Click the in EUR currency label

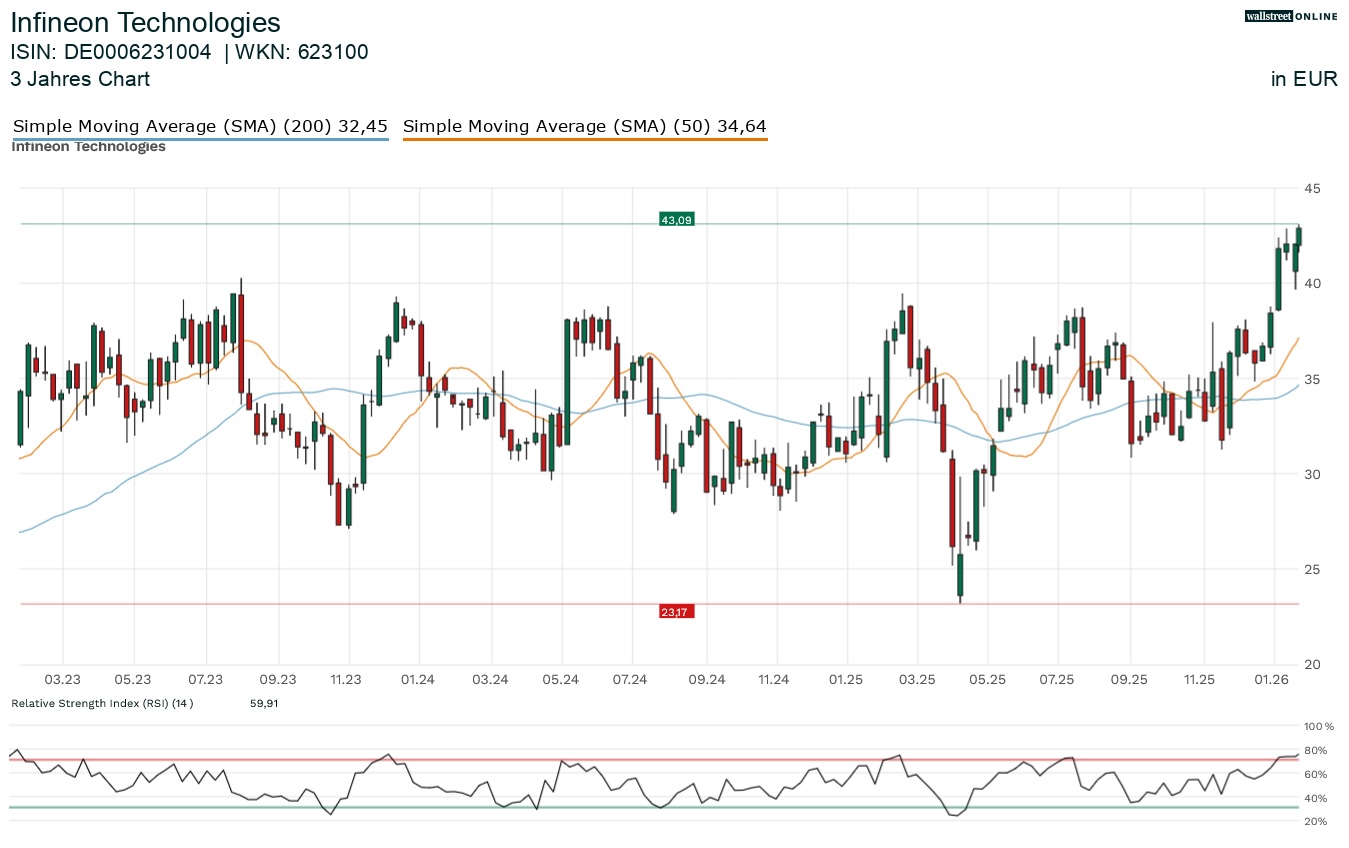[1304, 79]
